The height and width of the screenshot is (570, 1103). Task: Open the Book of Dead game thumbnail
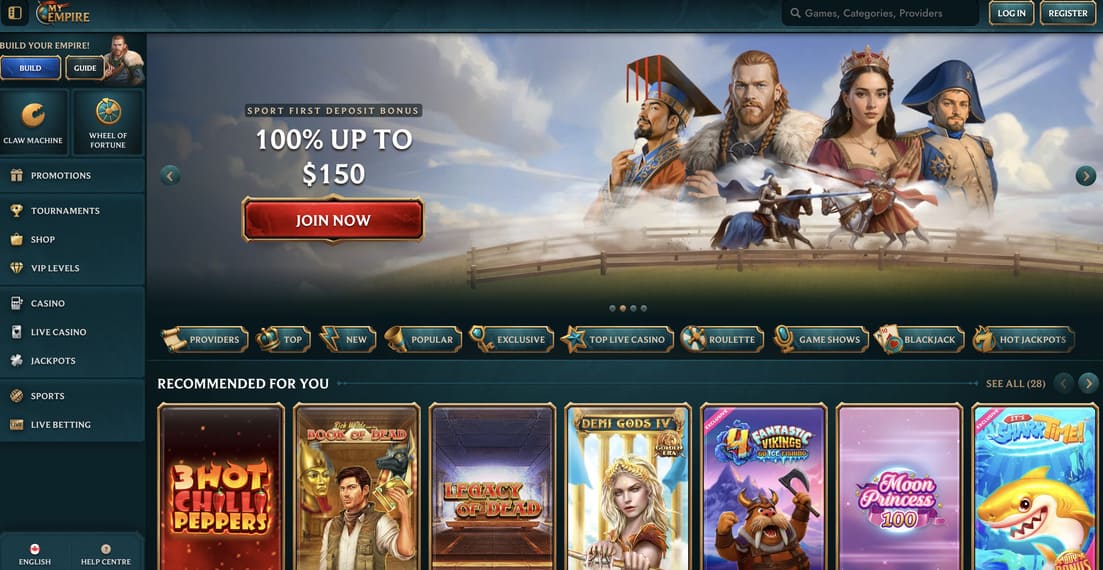(x=357, y=487)
